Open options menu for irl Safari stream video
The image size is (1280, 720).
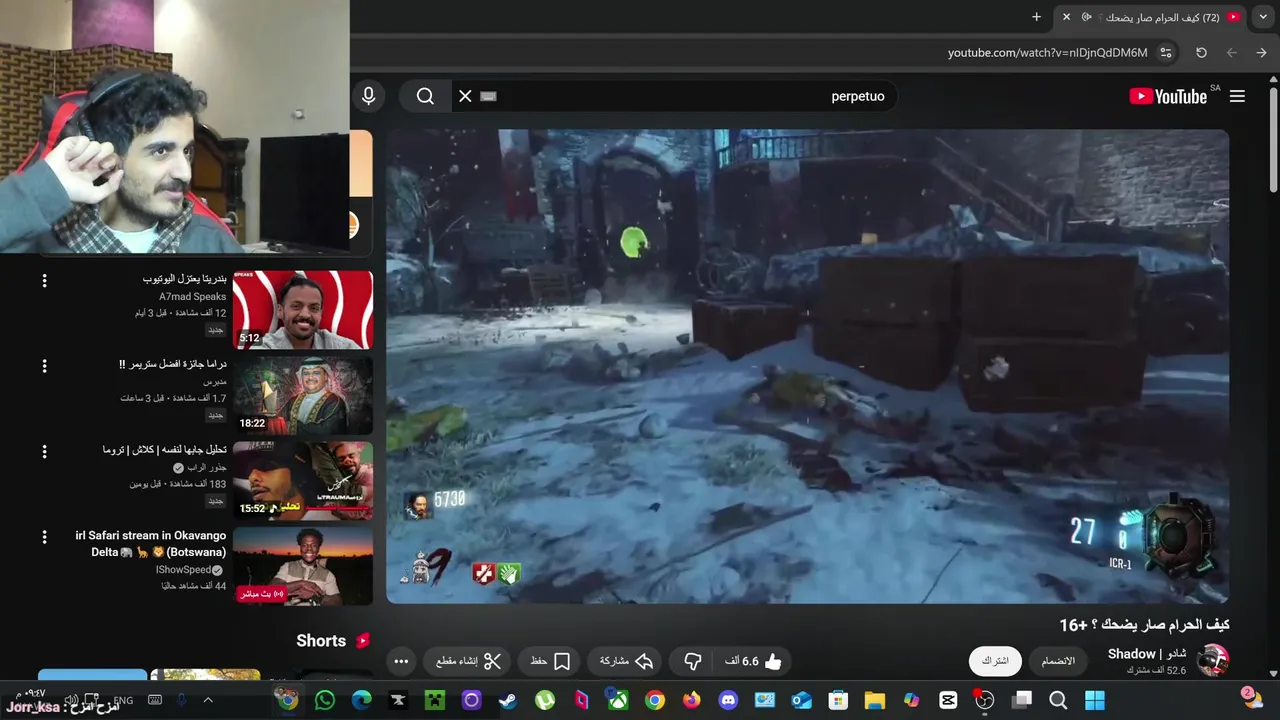(44, 537)
